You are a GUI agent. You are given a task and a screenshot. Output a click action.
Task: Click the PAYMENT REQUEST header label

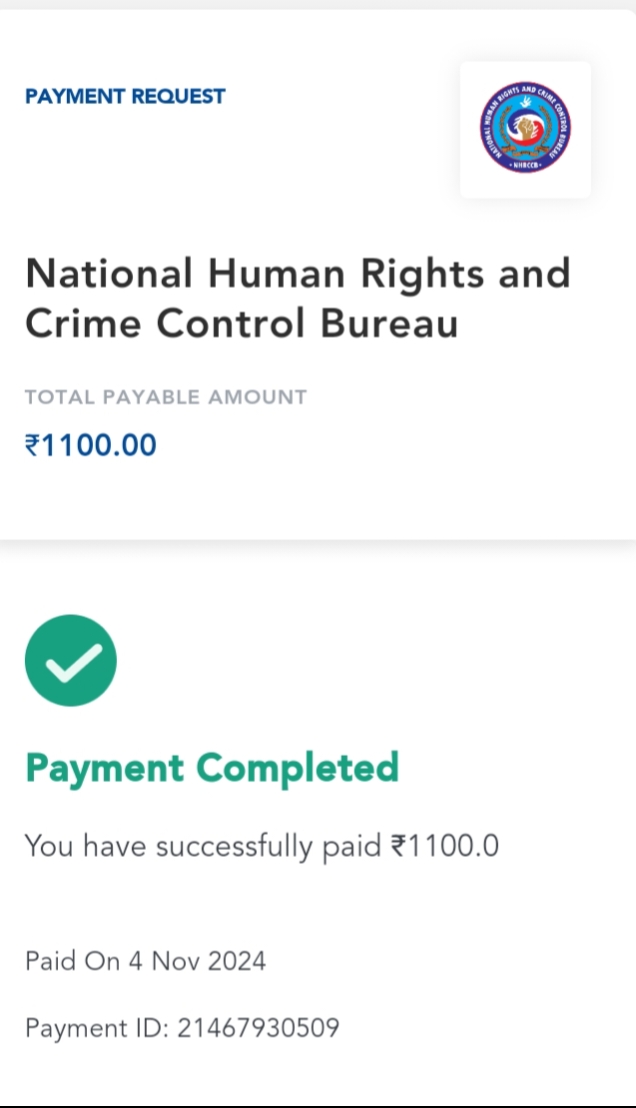click(125, 96)
